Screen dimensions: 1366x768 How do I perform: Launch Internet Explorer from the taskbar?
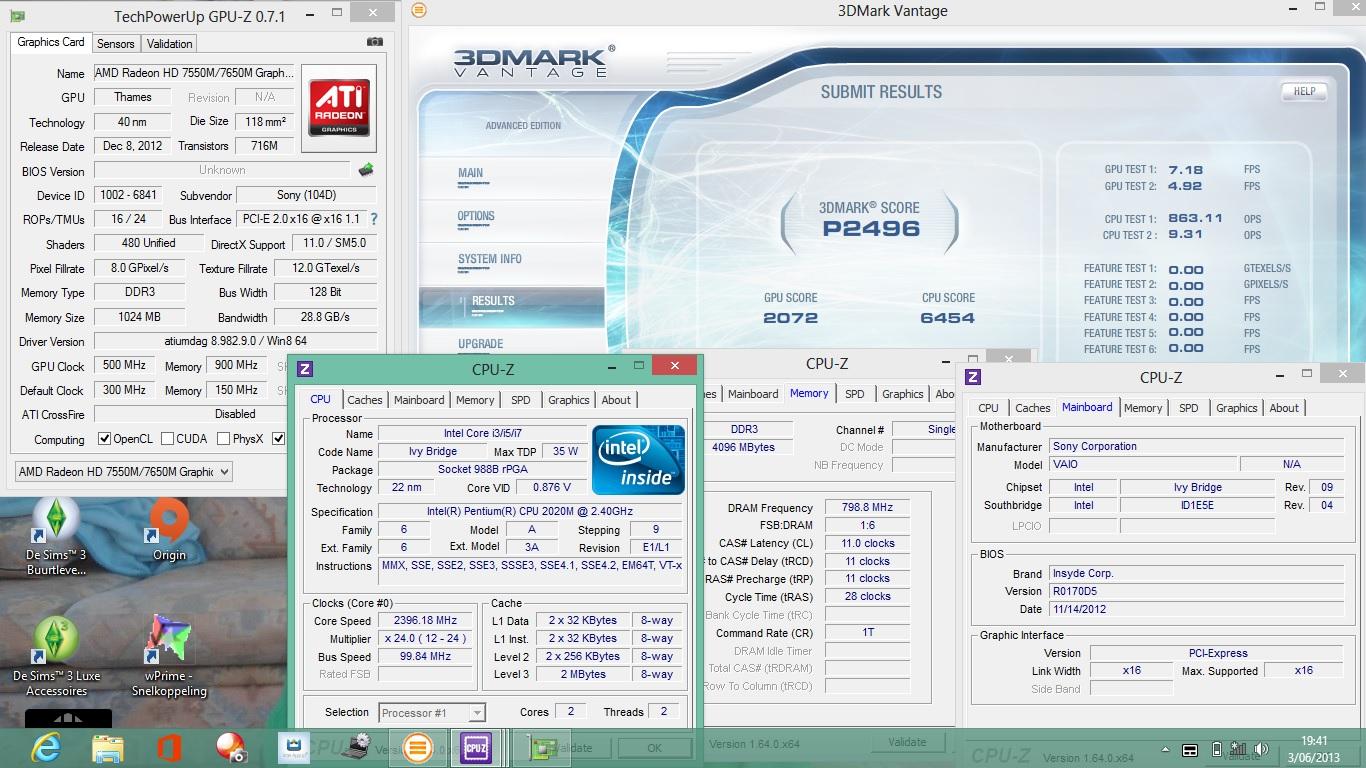[x=45, y=748]
